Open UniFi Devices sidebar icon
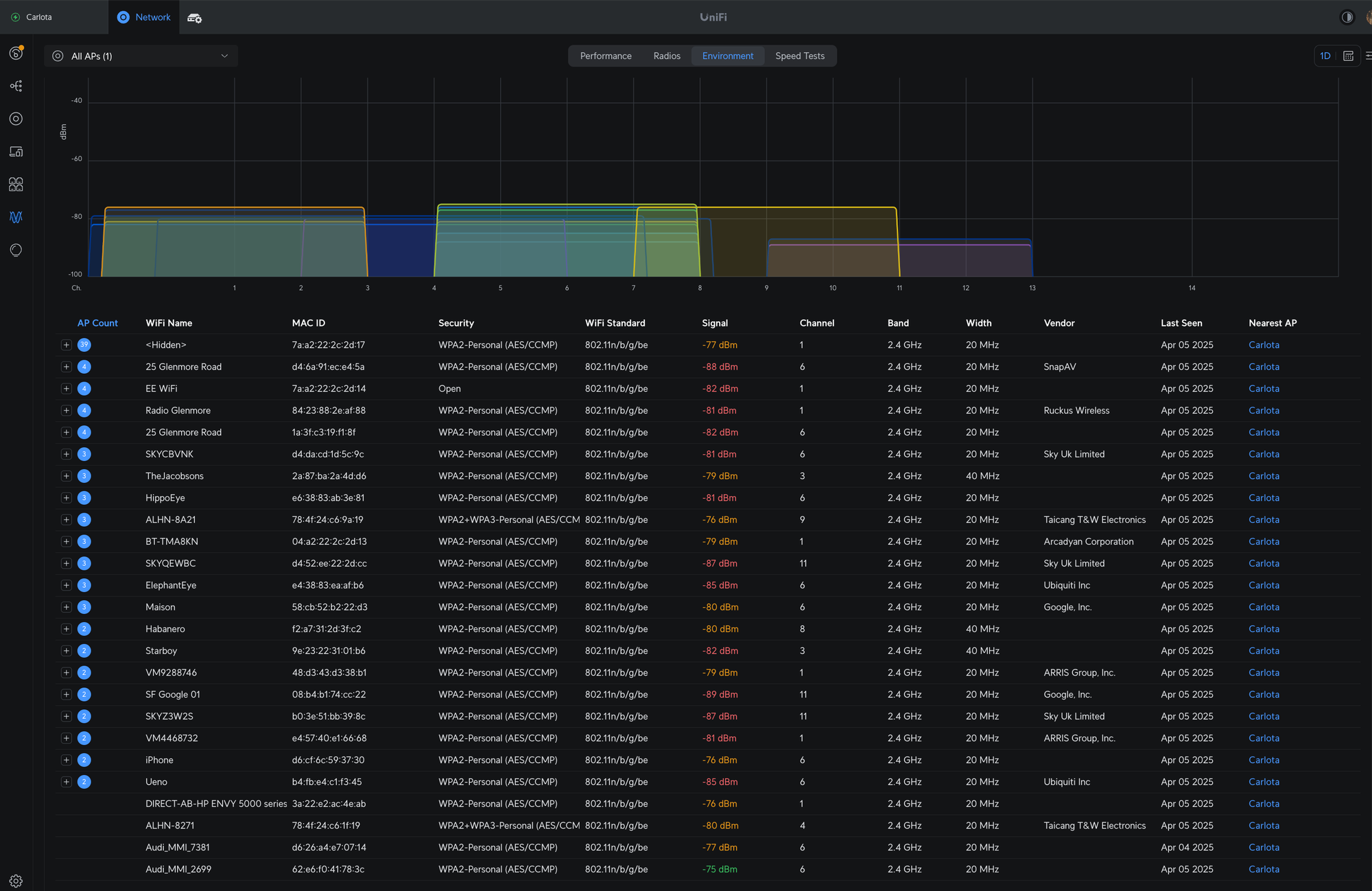The image size is (1372, 891). tap(16, 119)
